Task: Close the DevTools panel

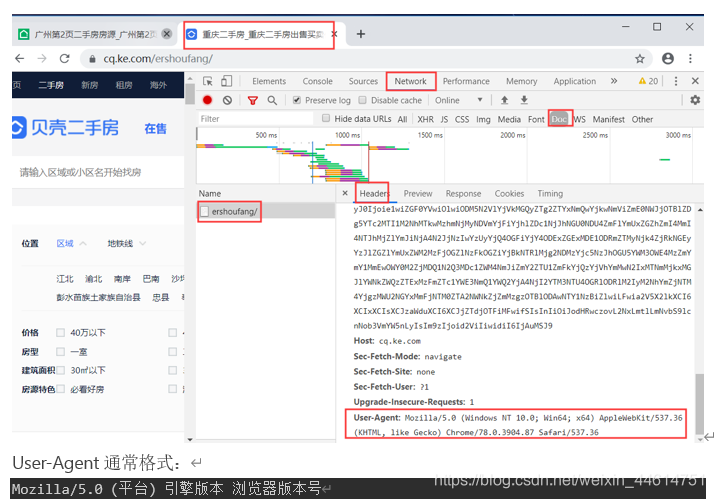Action: coord(695,81)
